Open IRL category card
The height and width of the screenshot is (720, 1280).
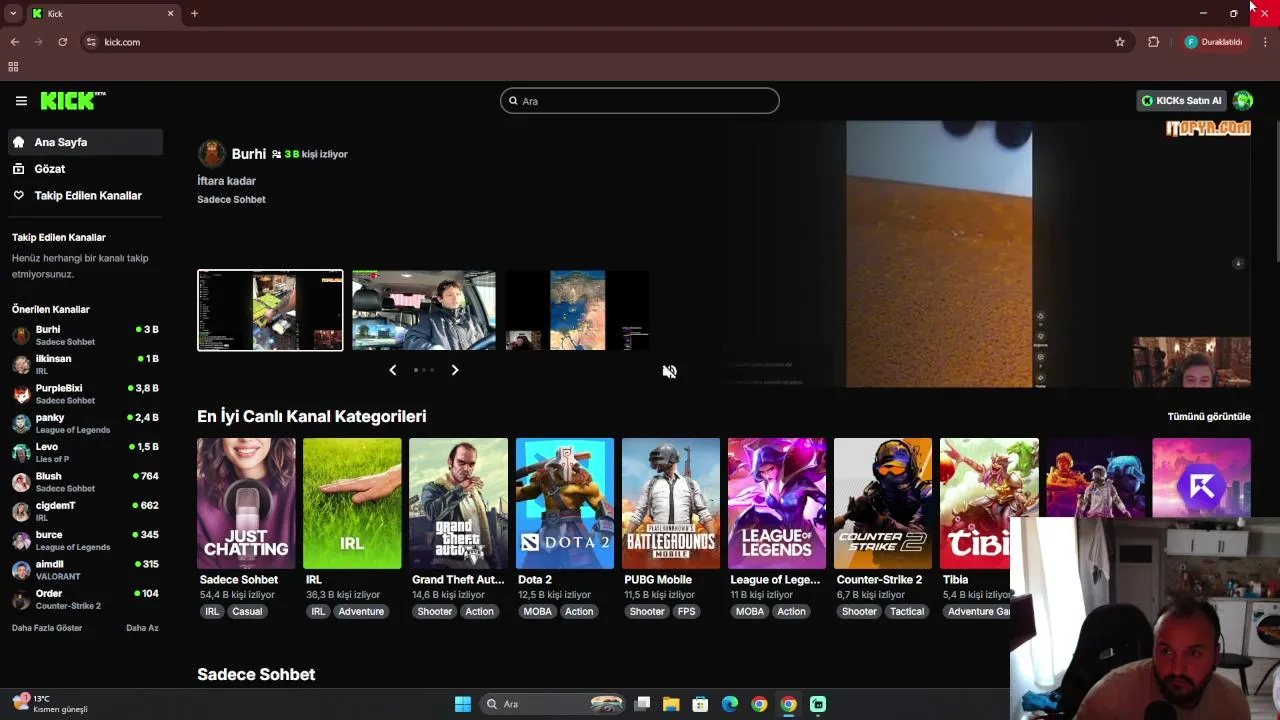[x=352, y=503]
